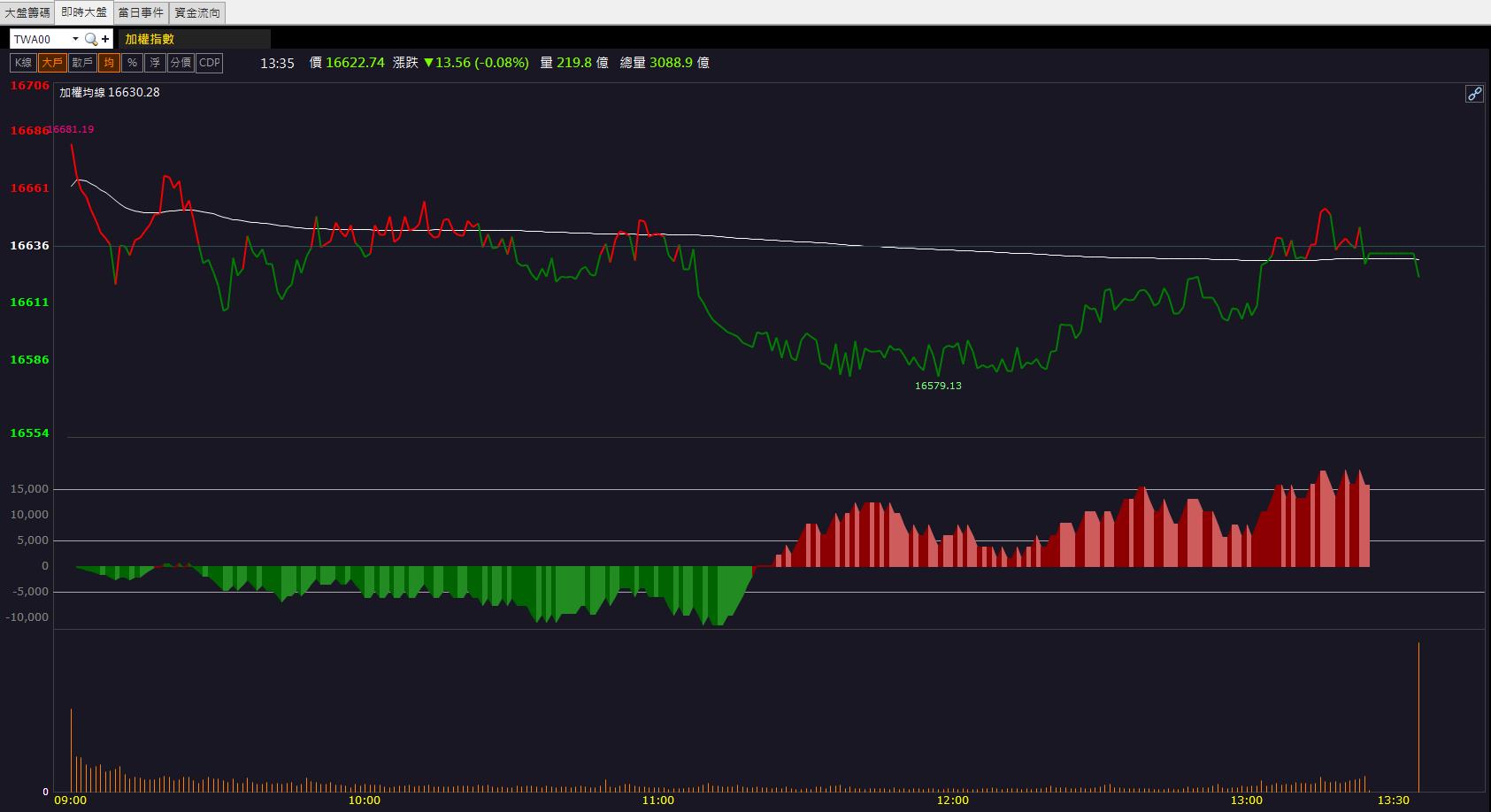Open the 當日事件 tab

(141, 12)
